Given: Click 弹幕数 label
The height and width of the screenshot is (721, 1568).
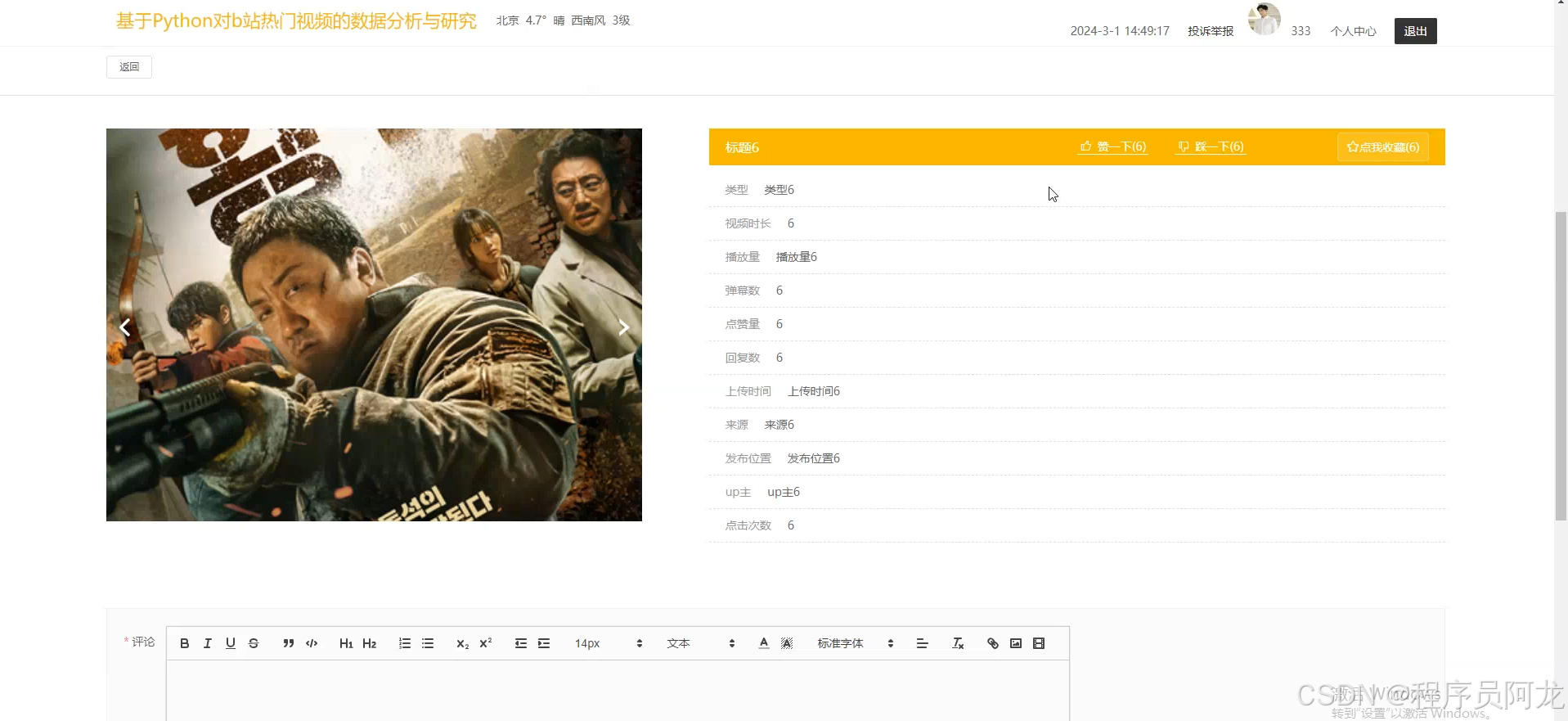Looking at the screenshot, I should pyautogui.click(x=743, y=291).
